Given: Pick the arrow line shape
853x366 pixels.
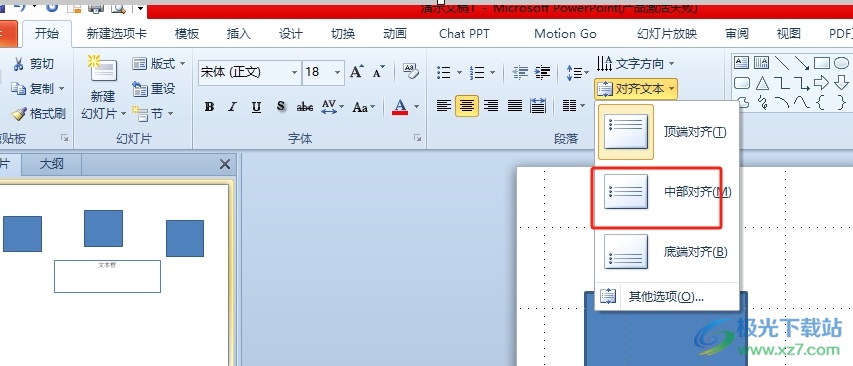Looking at the screenshot, I should point(801,63).
